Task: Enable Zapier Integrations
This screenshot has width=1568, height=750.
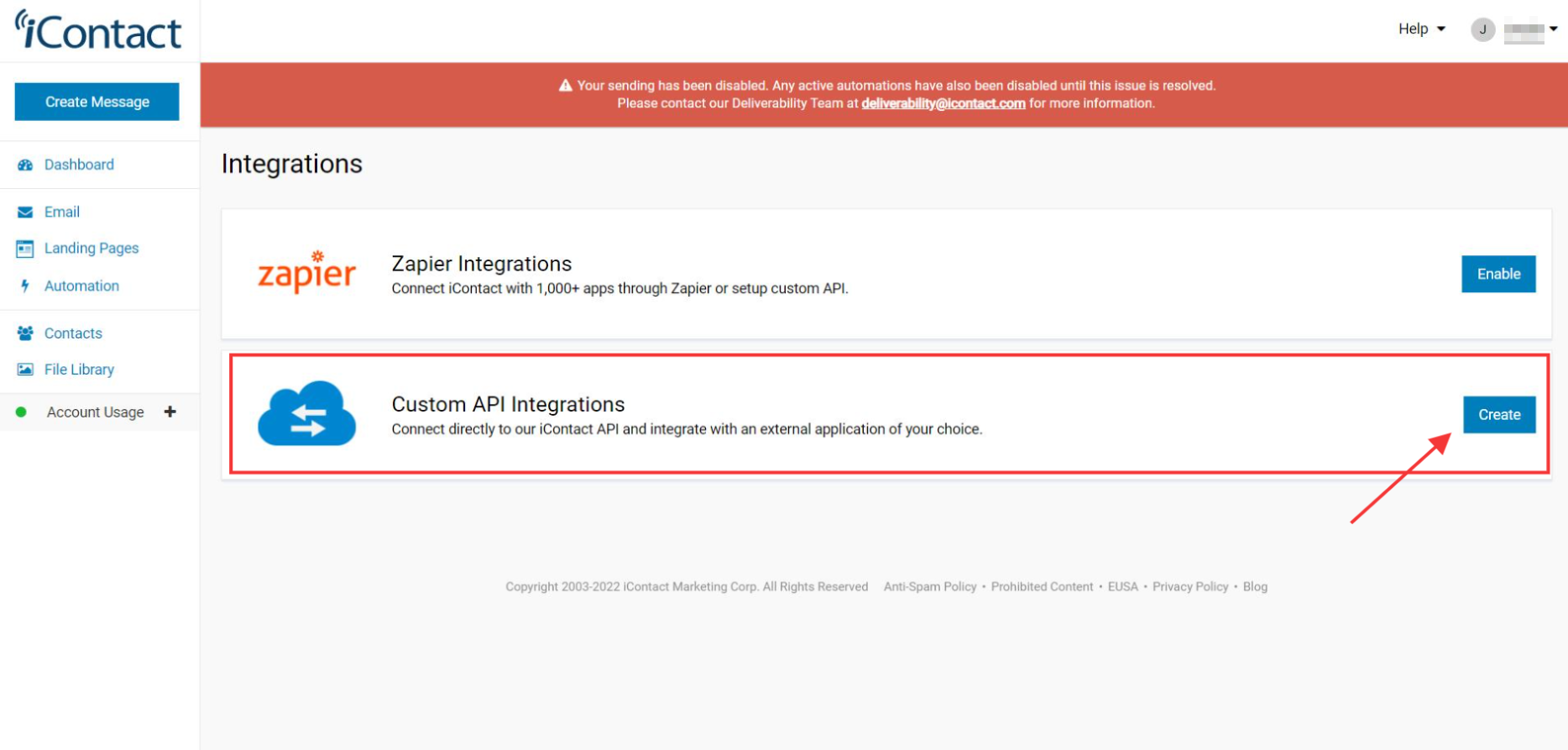Action: point(1498,274)
